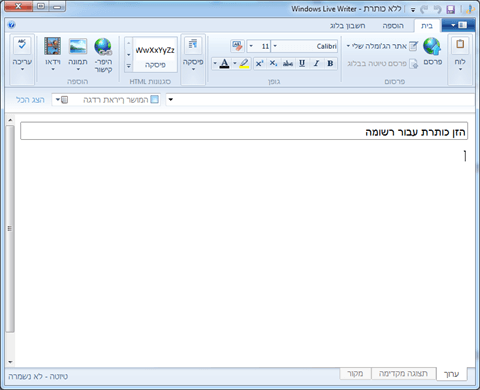Open the set publish date picker
Screen dimensions: 480x390
(x=106, y=100)
